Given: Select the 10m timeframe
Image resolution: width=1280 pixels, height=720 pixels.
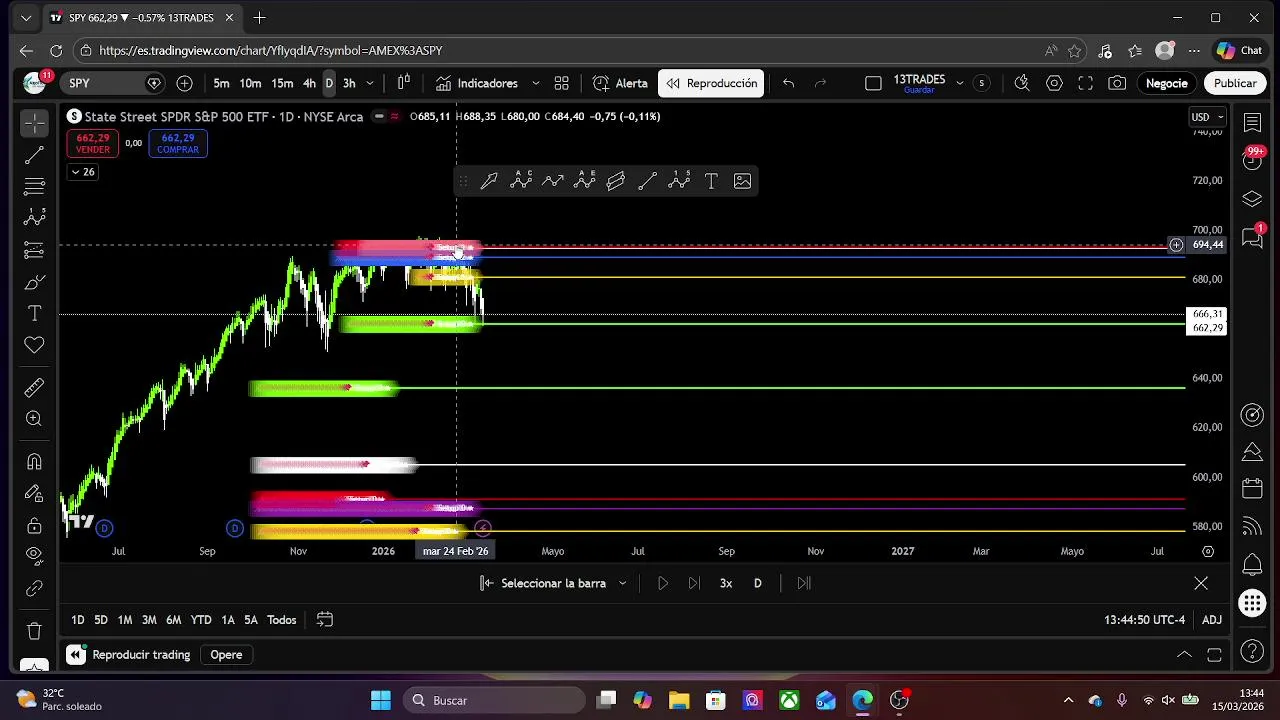Looking at the screenshot, I should coord(250,83).
